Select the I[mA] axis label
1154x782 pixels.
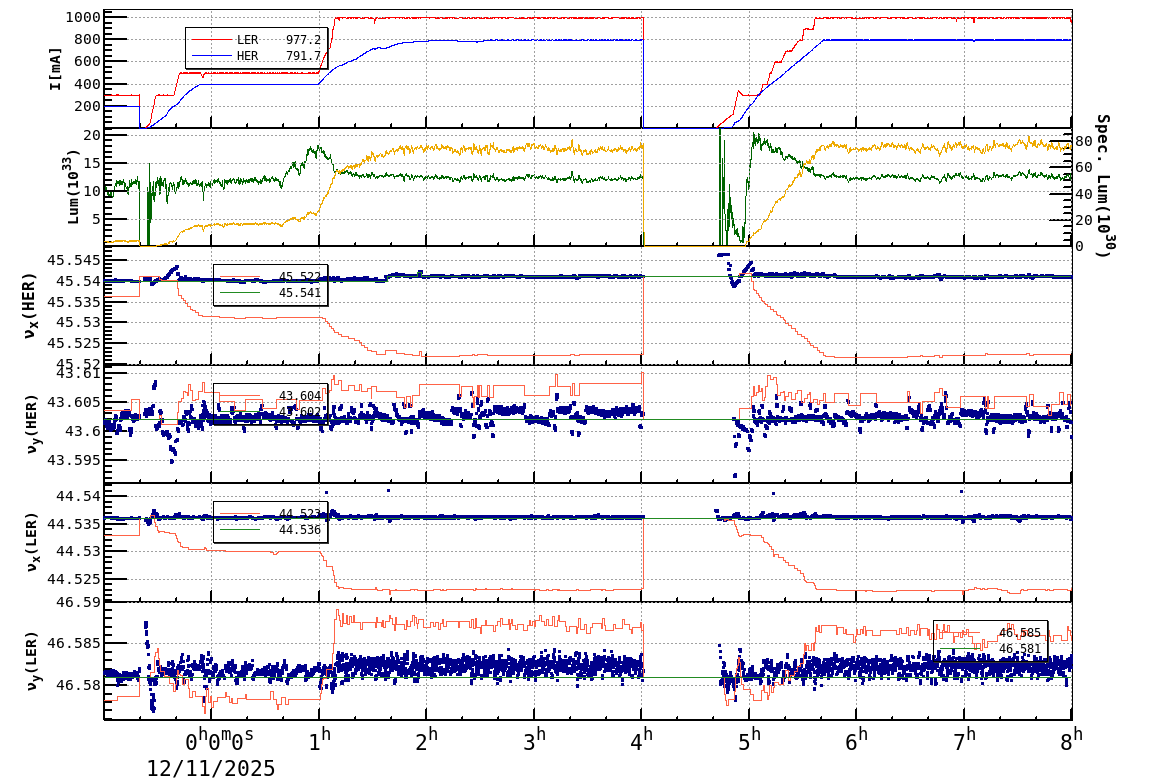click(55, 69)
